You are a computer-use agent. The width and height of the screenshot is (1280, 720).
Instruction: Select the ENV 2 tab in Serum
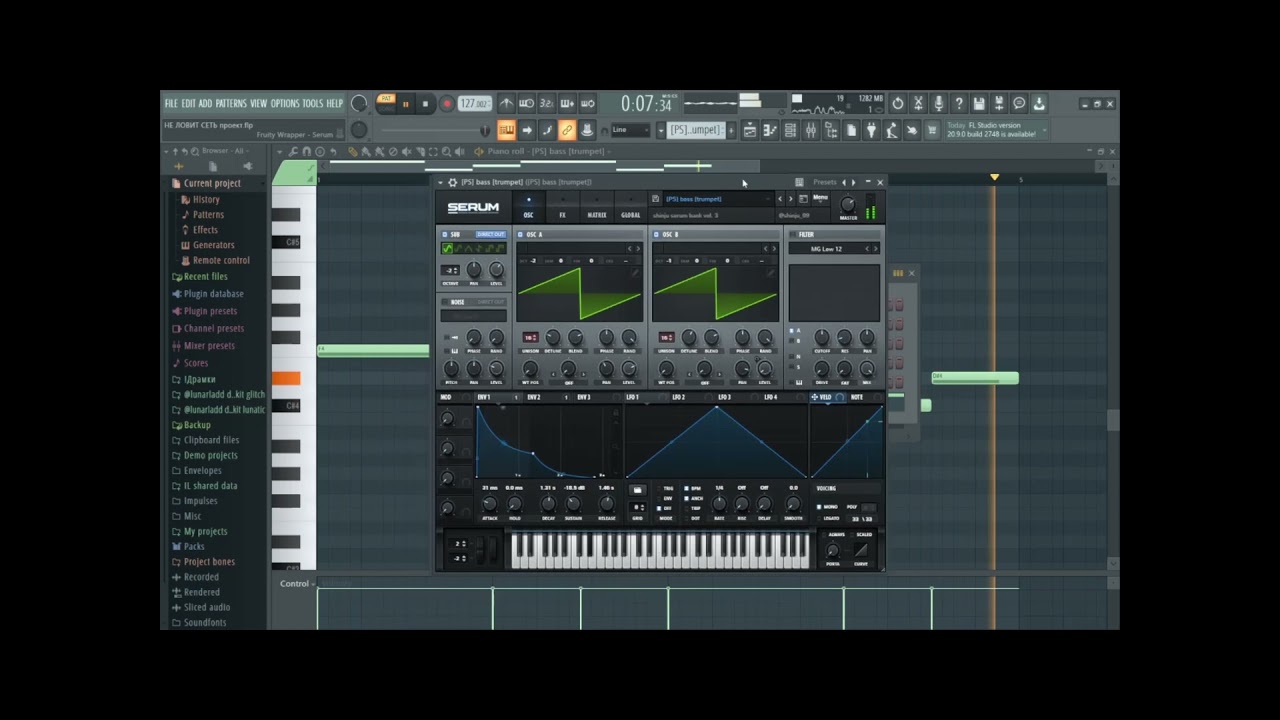[x=533, y=397]
